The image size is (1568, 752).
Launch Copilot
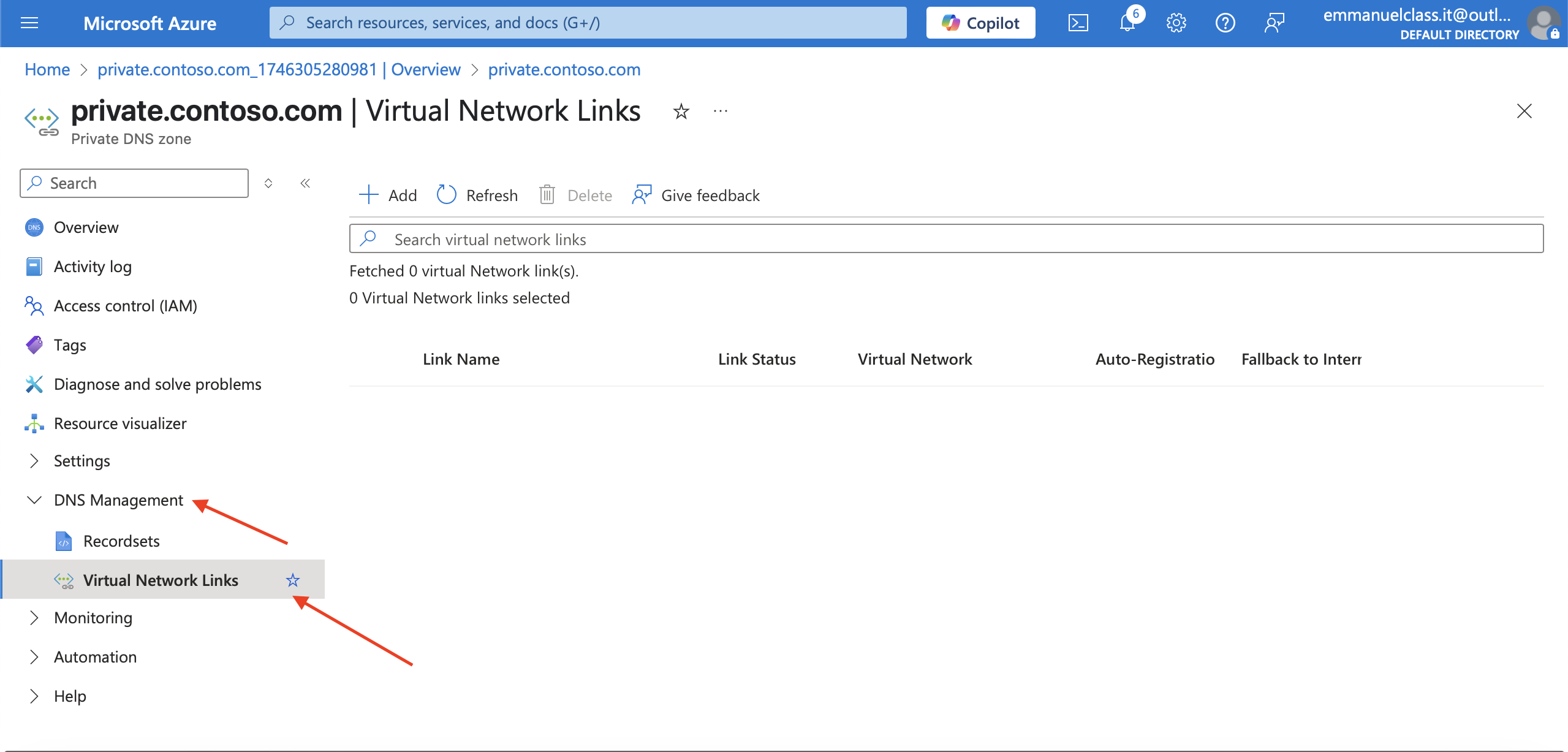pos(980,23)
